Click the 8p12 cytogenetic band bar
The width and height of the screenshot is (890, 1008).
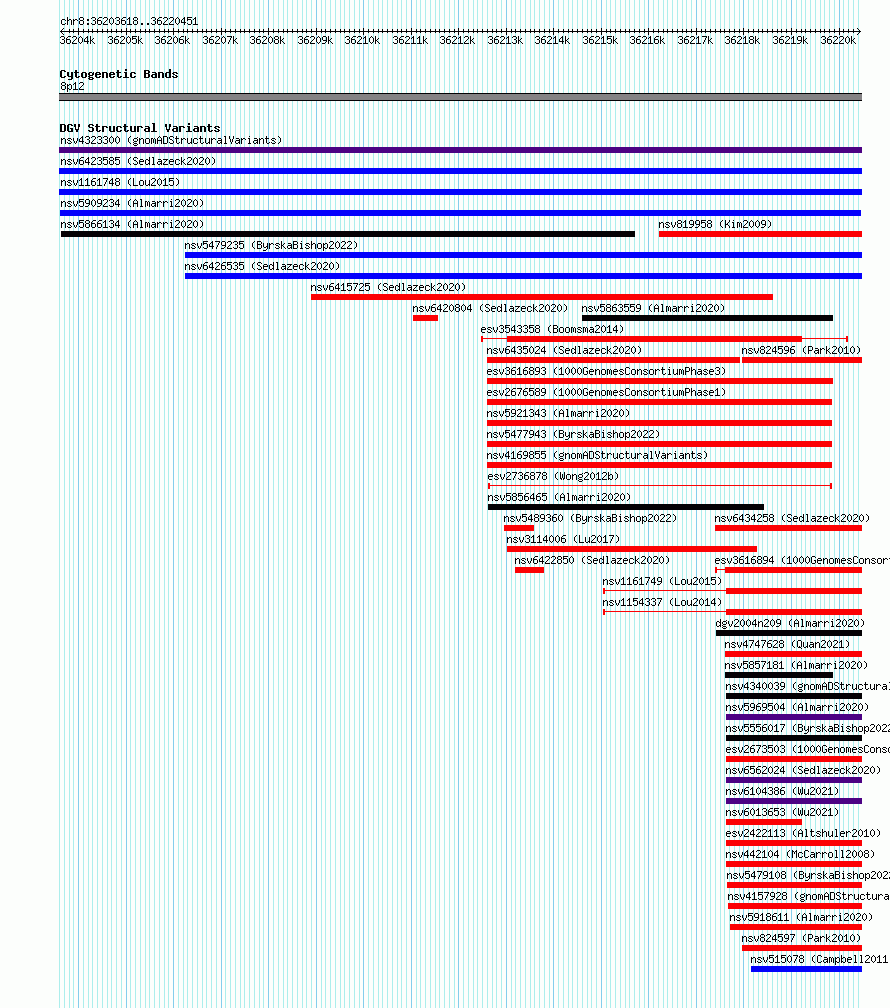point(460,97)
